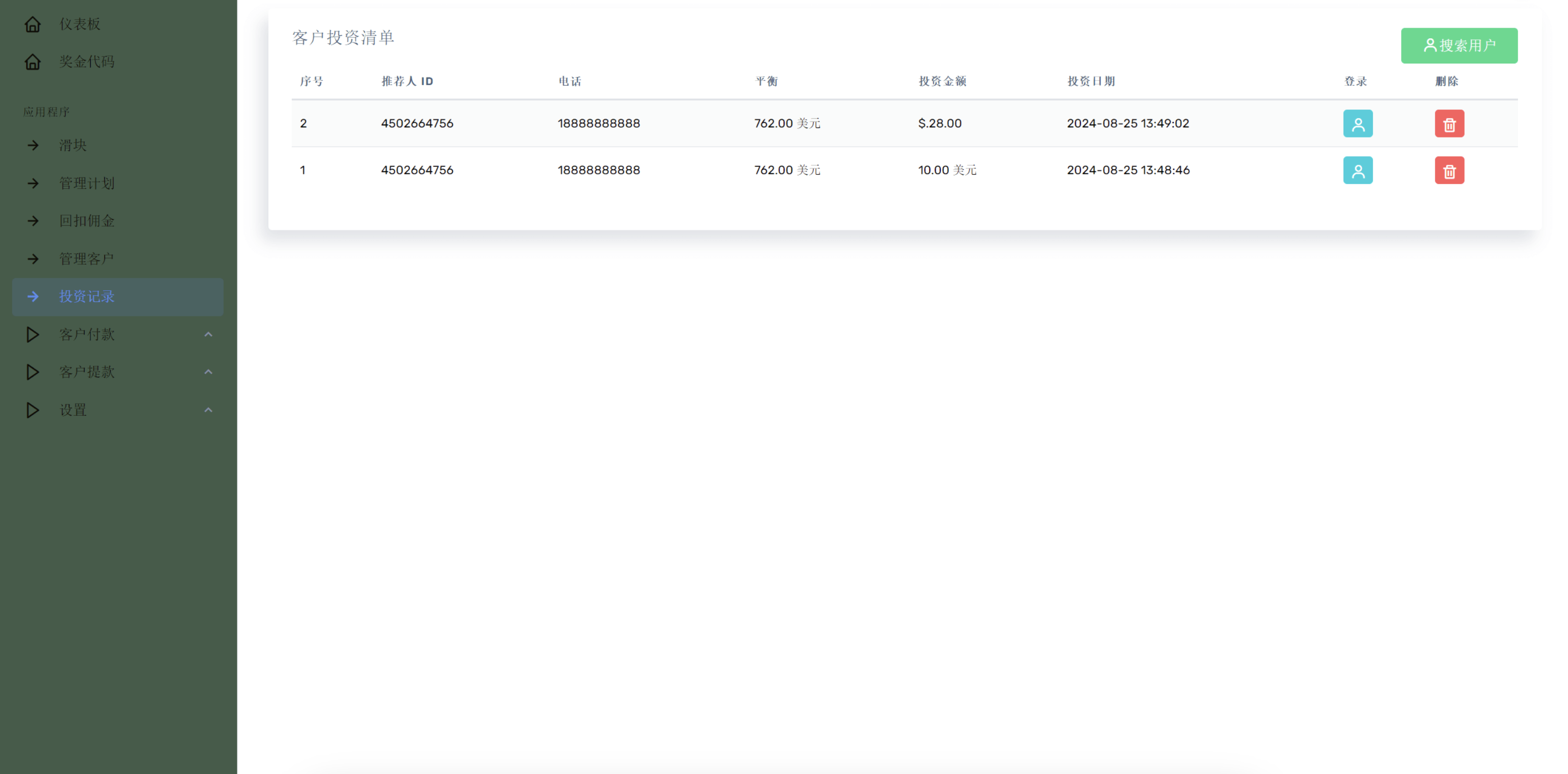1568x774 pixels.
Task: Click the 投资日期 column header
Action: point(1091,82)
